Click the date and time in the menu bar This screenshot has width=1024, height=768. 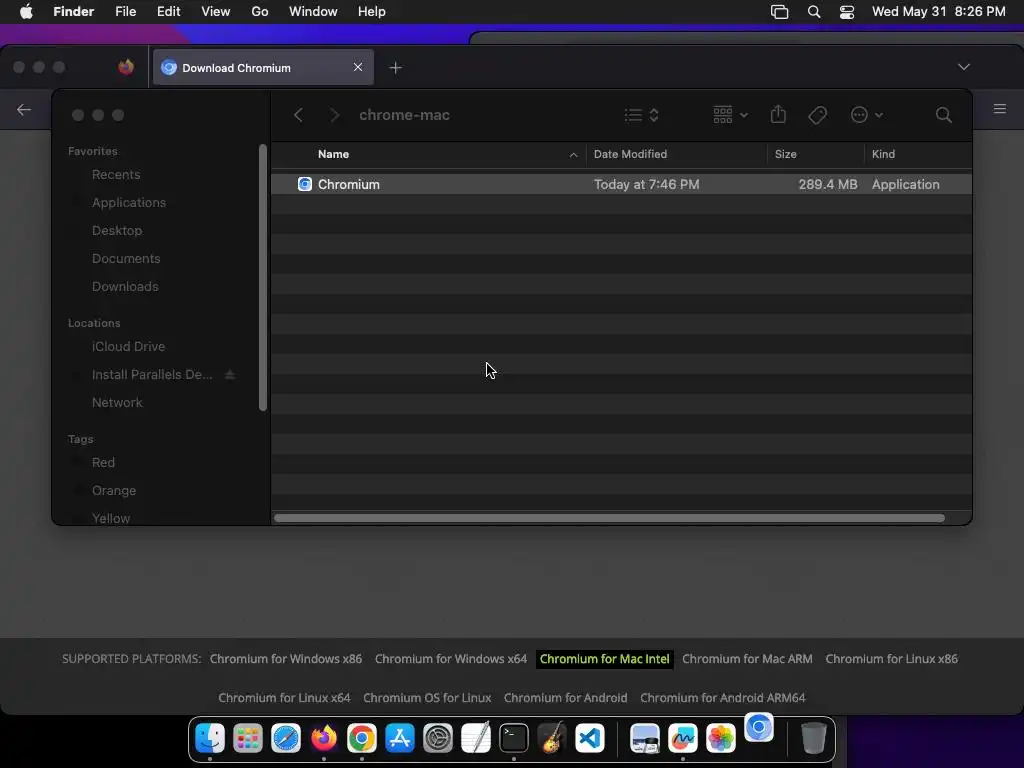coord(938,12)
